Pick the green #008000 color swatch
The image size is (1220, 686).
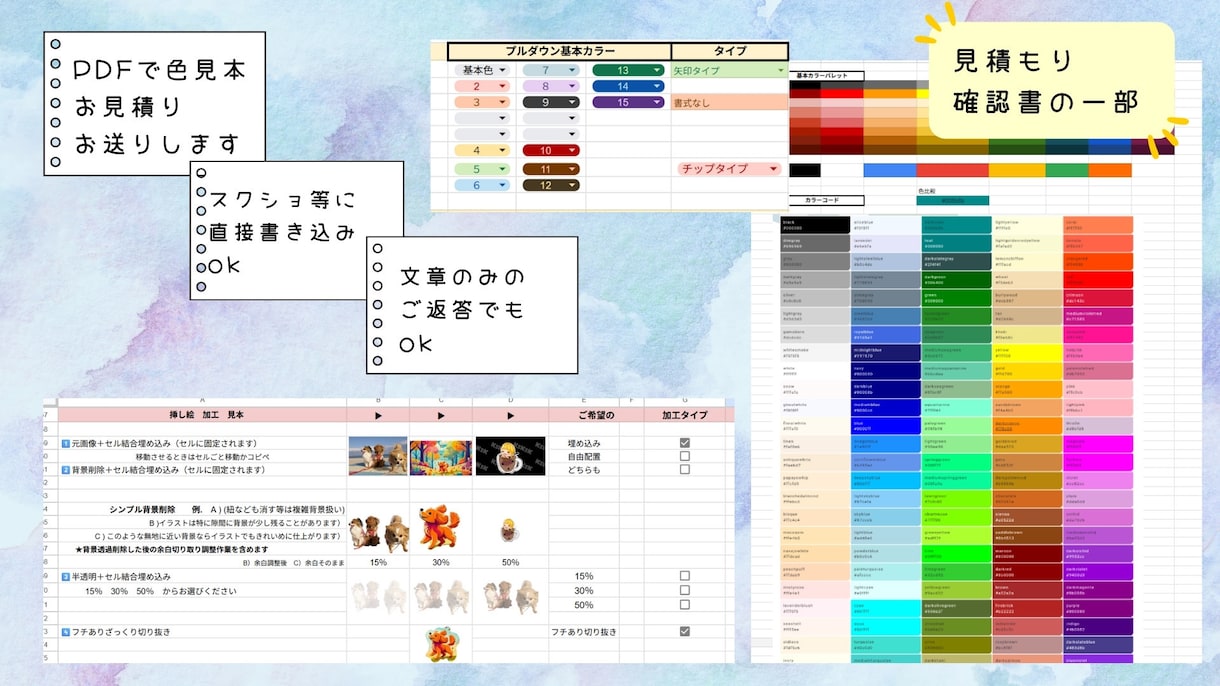pyautogui.click(x=956, y=298)
